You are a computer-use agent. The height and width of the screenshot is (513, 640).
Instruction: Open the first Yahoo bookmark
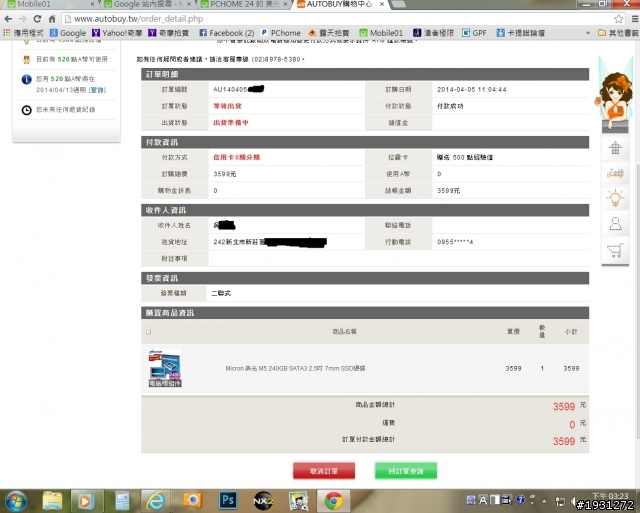(117, 33)
